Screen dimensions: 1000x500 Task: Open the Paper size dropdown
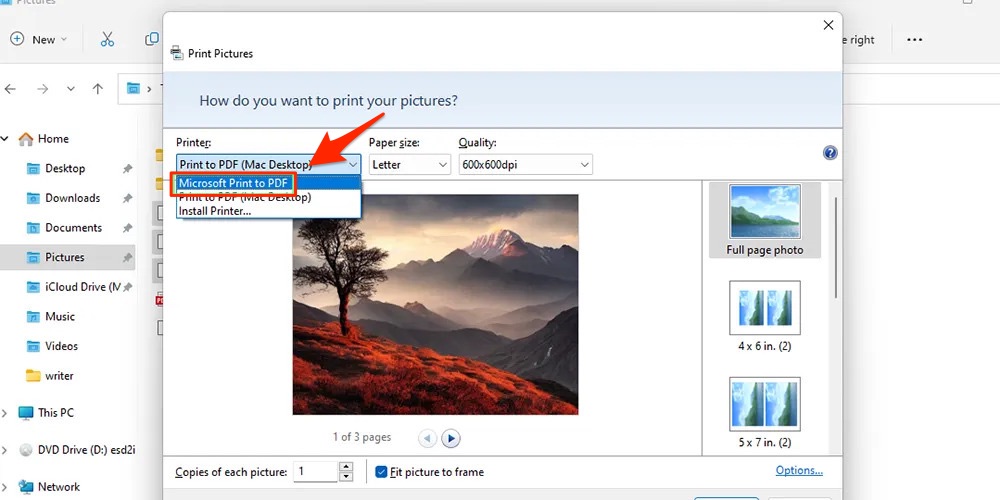tap(410, 165)
